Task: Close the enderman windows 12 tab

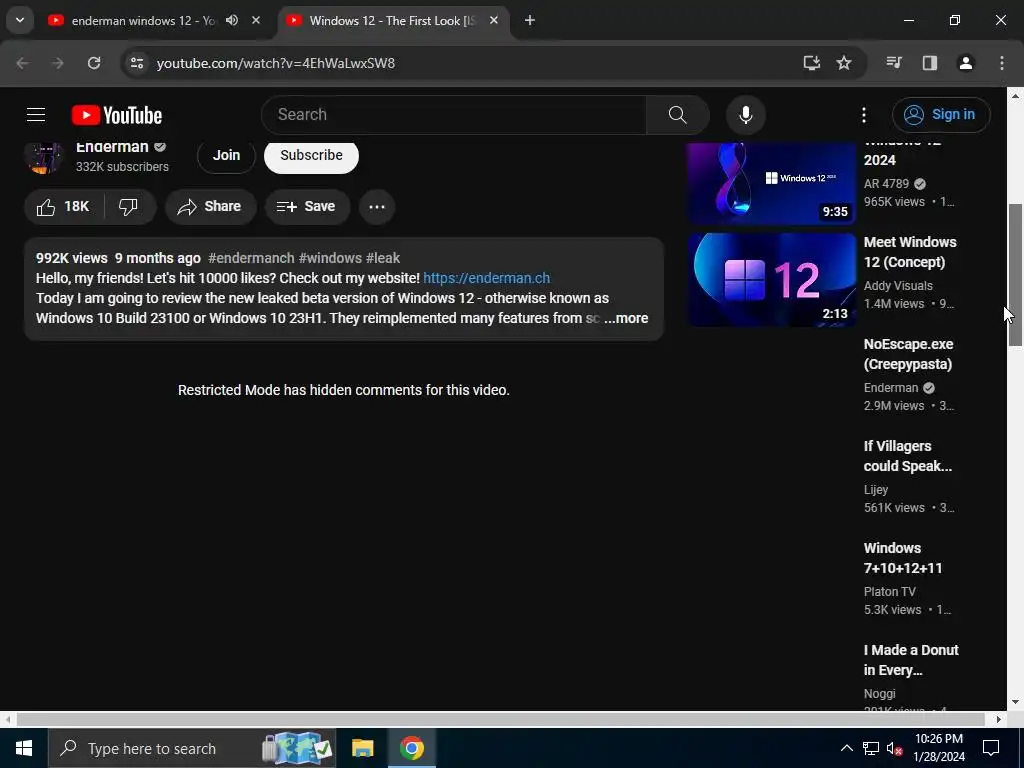Action: click(256, 20)
